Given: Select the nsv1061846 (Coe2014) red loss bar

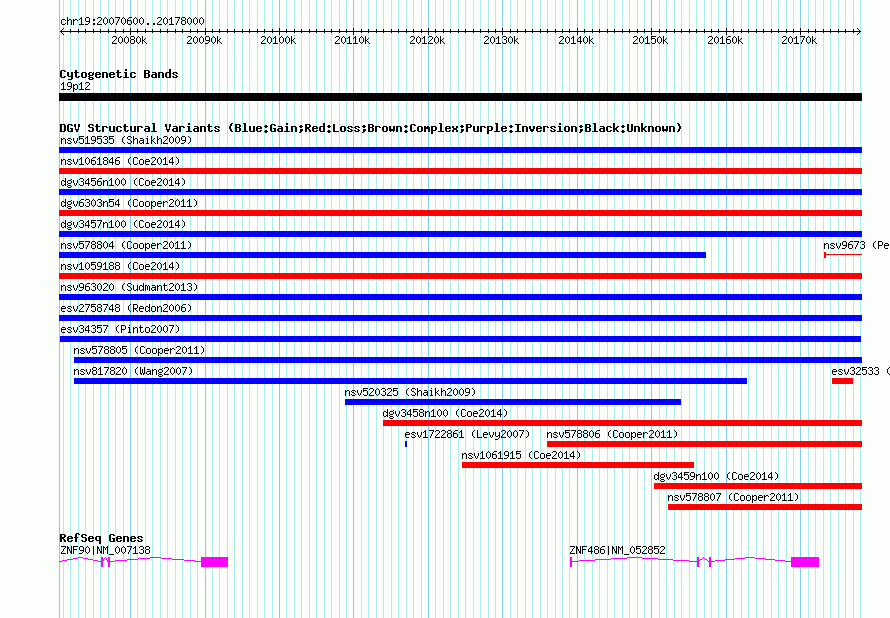Looking at the screenshot, I should pyautogui.click(x=460, y=171).
